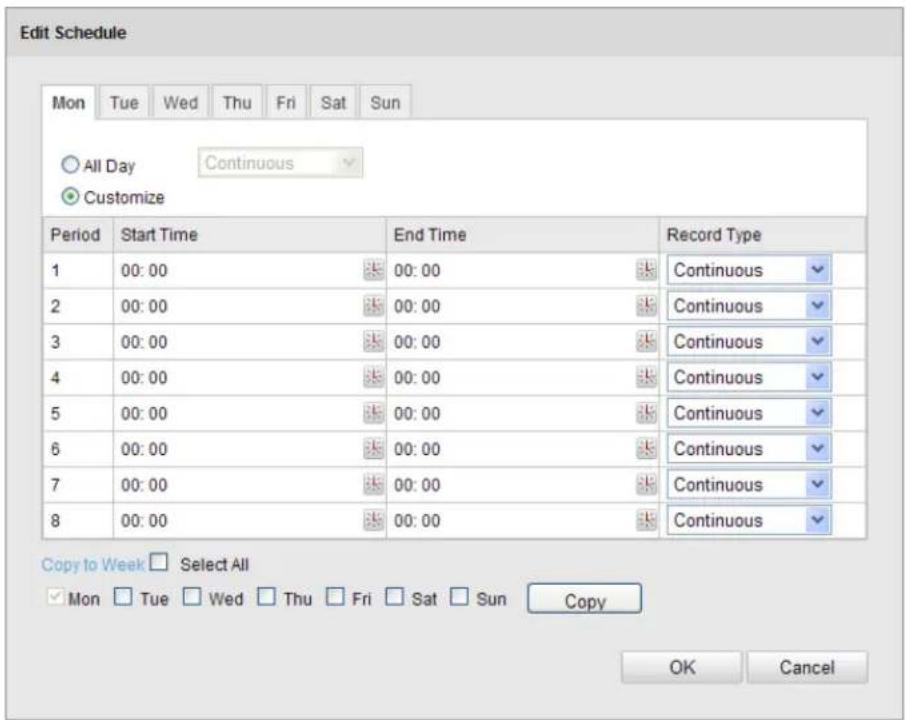Open time picker for period 3 start time
This screenshot has width=906, height=720.
pyautogui.click(x=373, y=342)
